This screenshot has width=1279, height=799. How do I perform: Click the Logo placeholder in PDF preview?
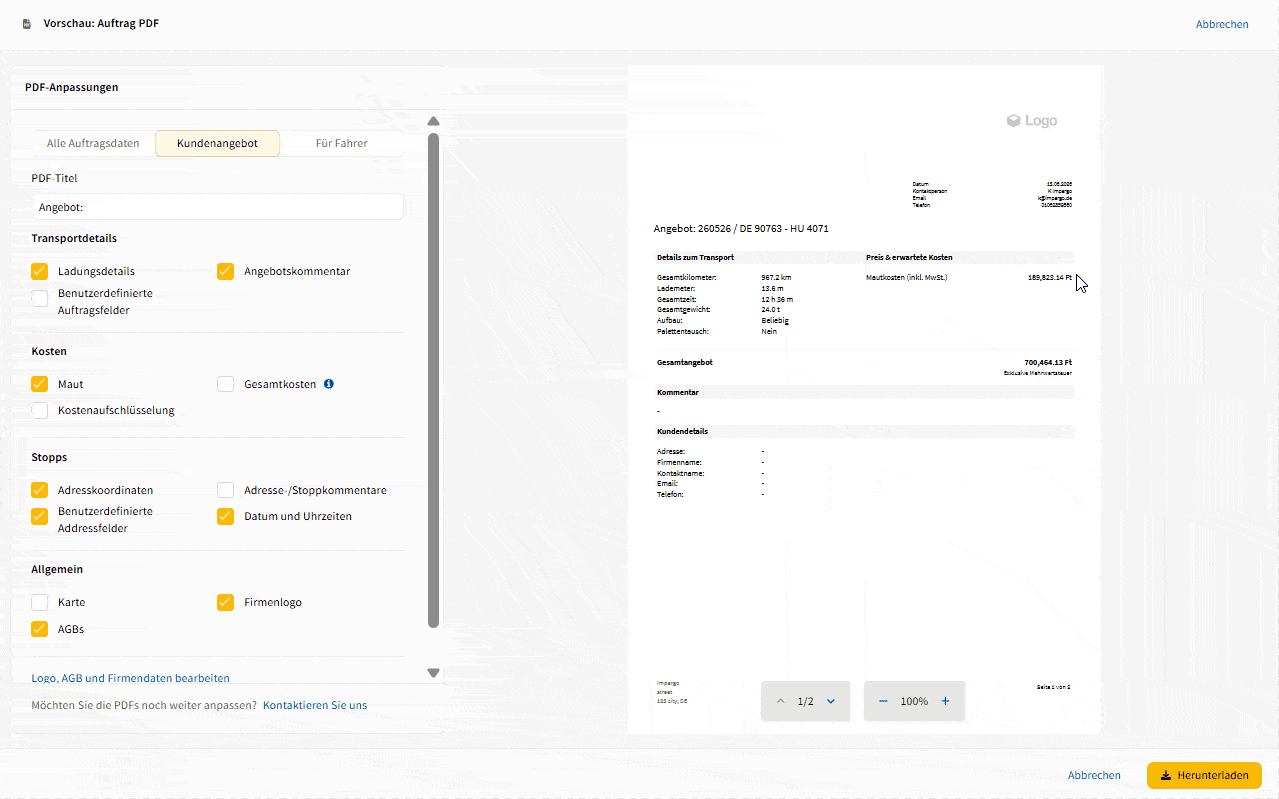(x=1031, y=121)
